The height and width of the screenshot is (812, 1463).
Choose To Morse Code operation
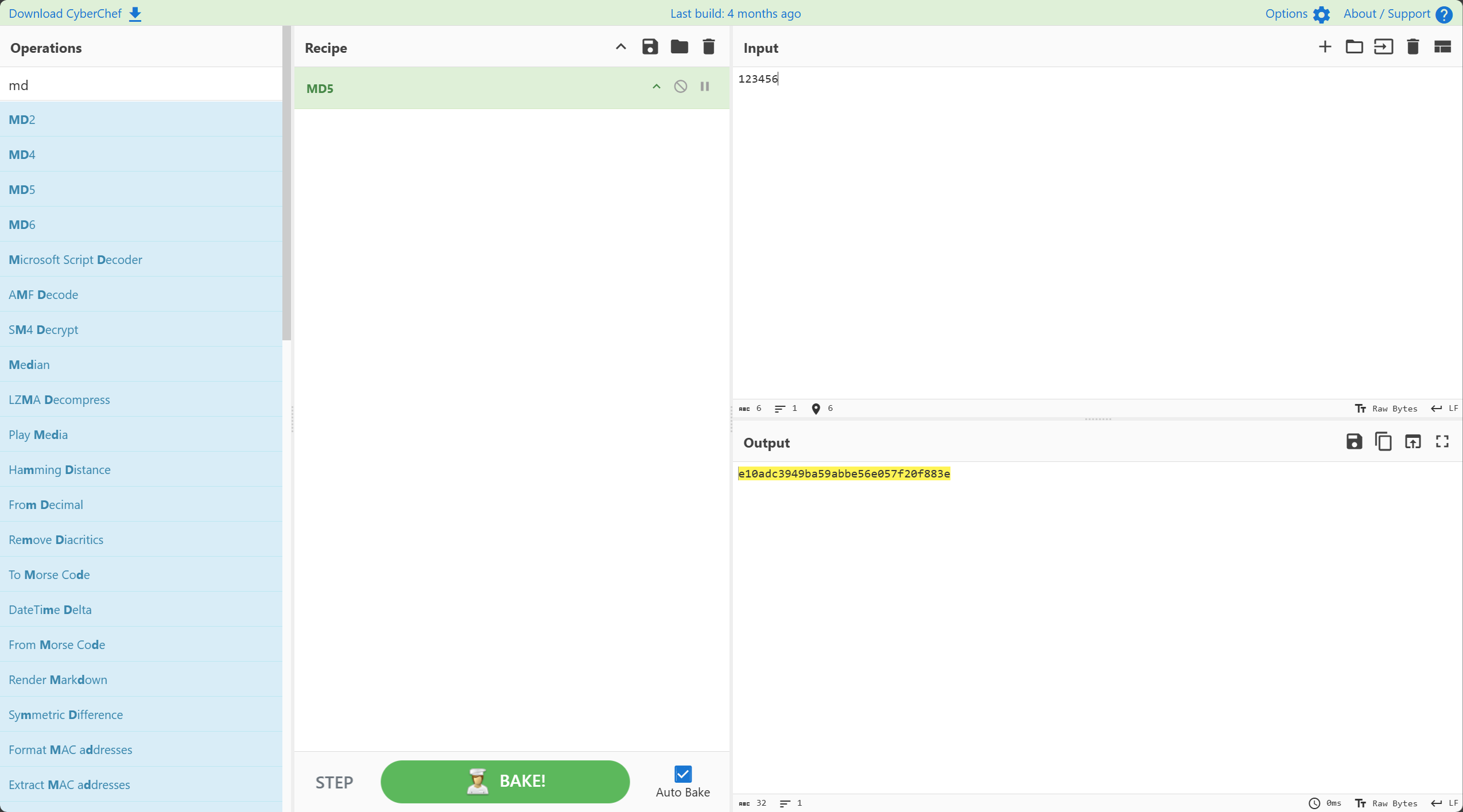pos(141,574)
